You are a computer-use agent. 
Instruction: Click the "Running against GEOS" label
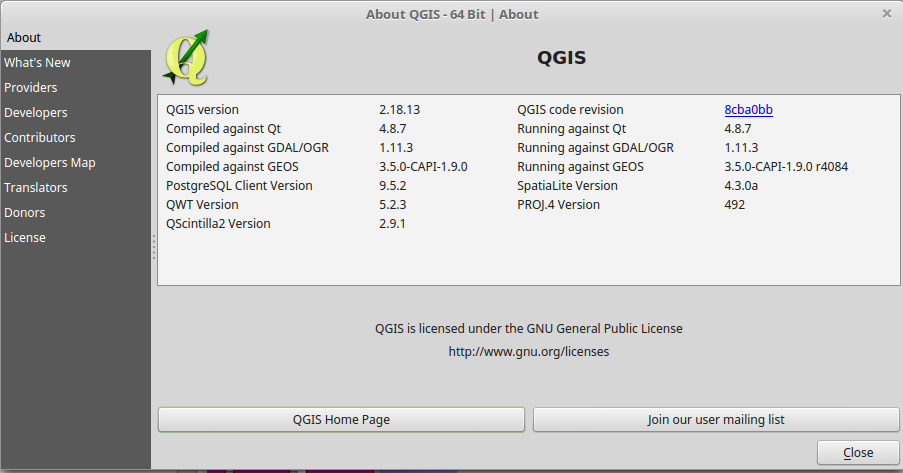coord(580,167)
